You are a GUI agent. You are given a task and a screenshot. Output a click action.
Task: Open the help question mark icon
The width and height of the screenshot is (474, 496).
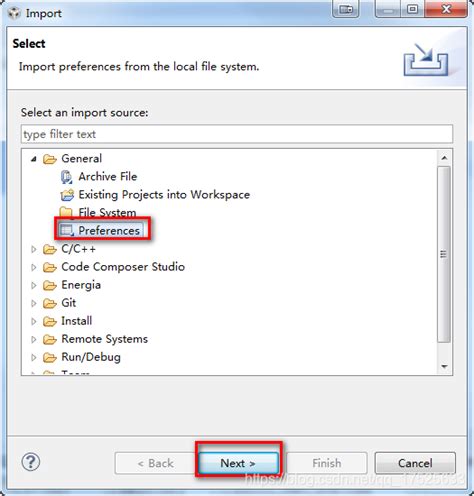coord(31,462)
